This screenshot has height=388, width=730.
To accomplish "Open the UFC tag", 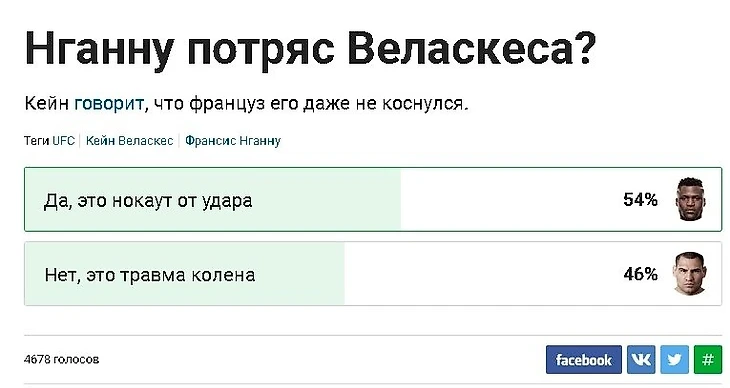I will click(63, 140).
